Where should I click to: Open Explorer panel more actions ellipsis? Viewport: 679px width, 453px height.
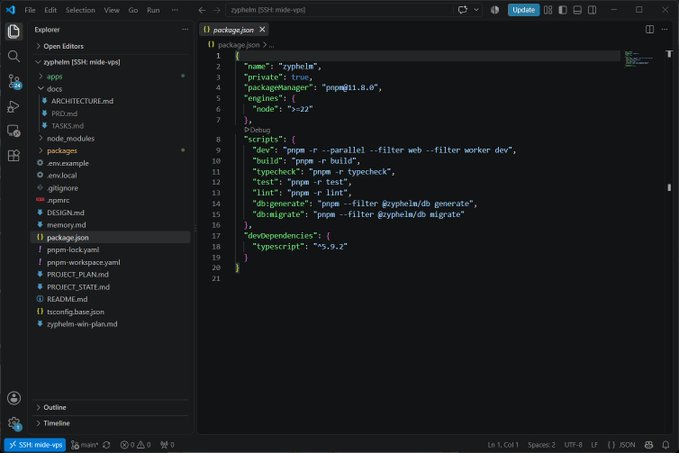tap(185, 29)
